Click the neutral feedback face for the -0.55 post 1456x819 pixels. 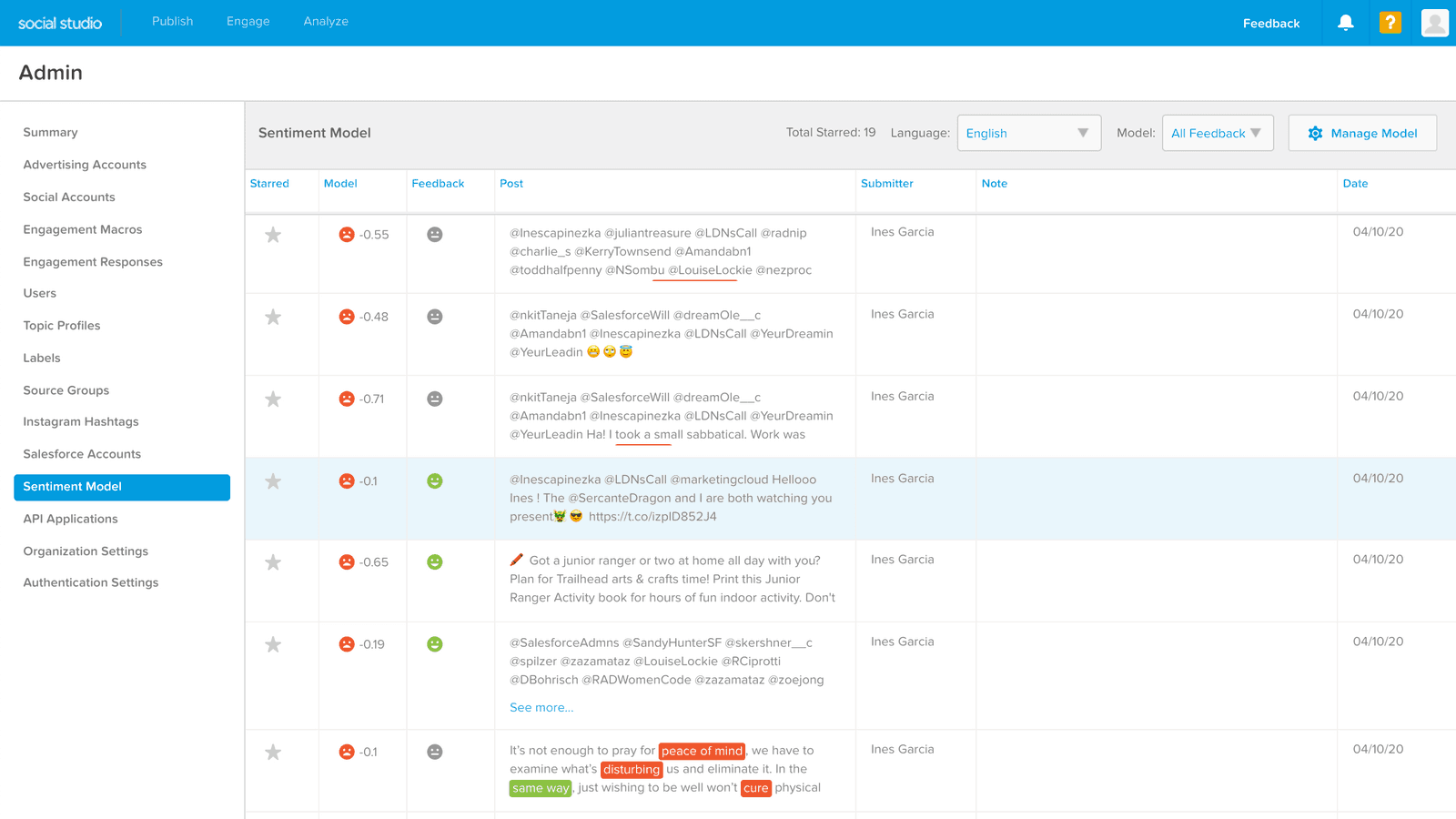pos(435,235)
